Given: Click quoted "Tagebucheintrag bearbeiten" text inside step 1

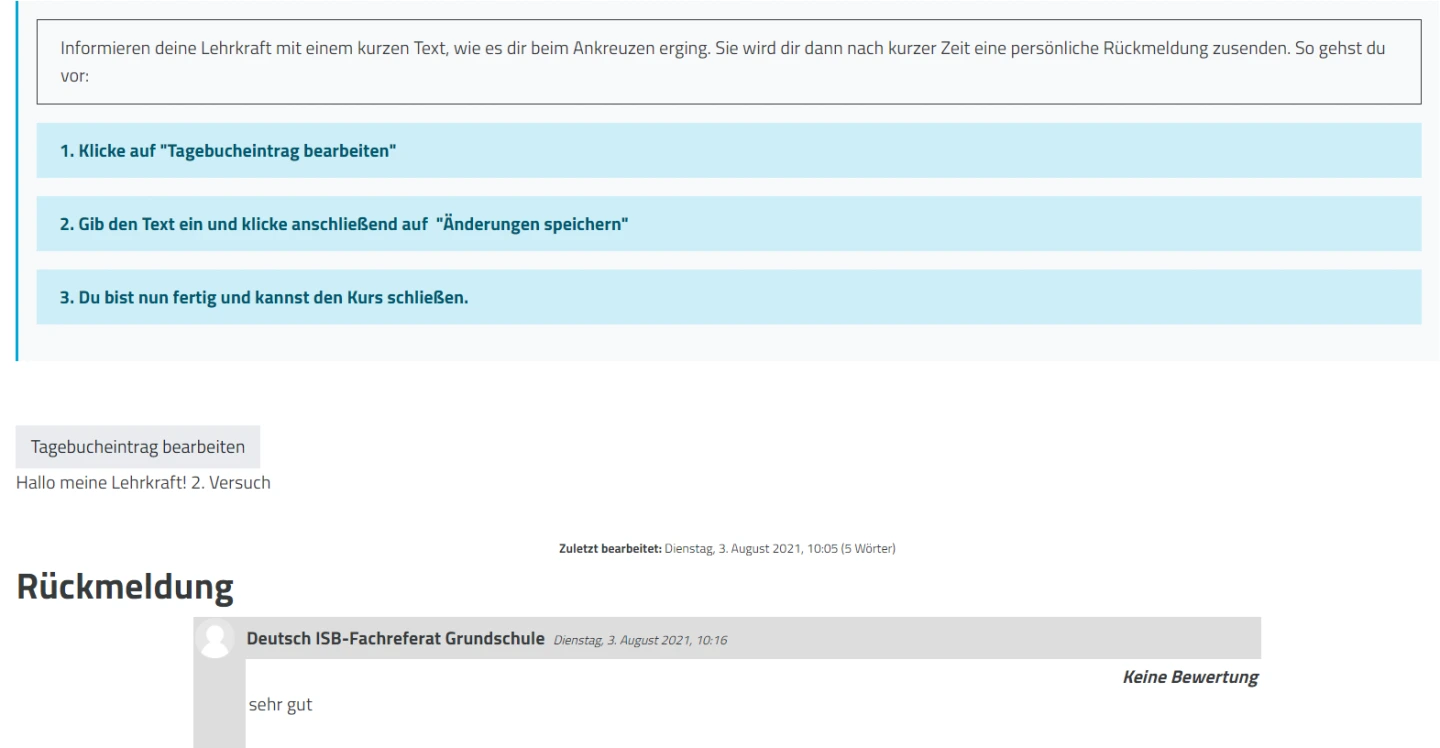Looking at the screenshot, I should coord(279,151).
